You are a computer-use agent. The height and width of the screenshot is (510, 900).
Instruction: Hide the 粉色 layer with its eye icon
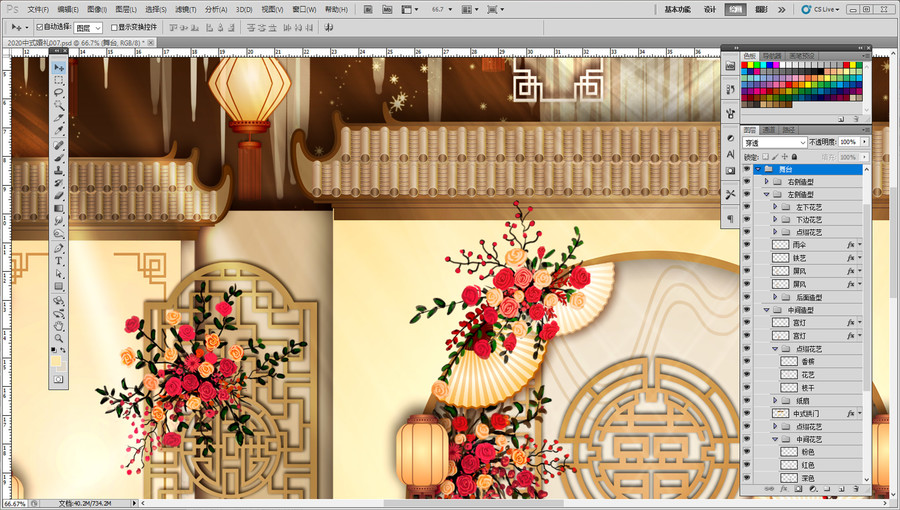click(747, 452)
